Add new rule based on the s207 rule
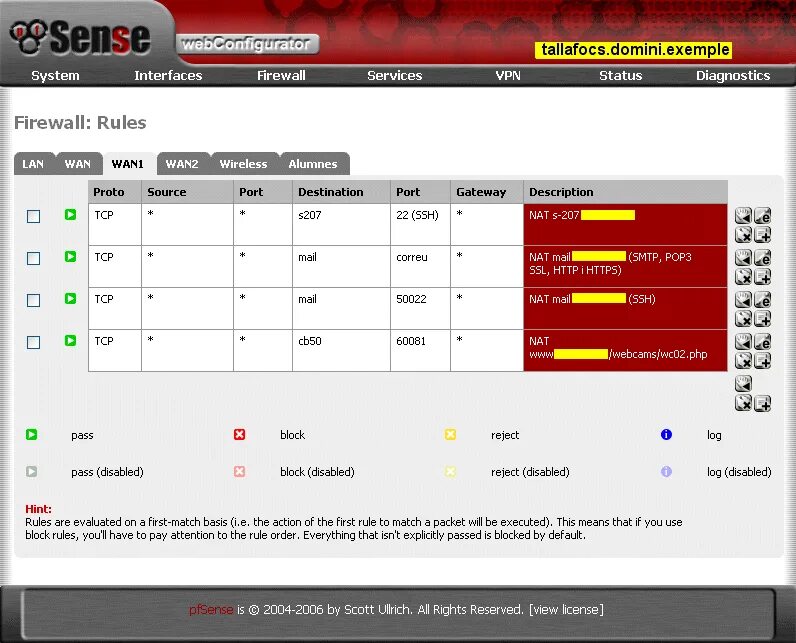This screenshot has width=796, height=643. coord(762,234)
